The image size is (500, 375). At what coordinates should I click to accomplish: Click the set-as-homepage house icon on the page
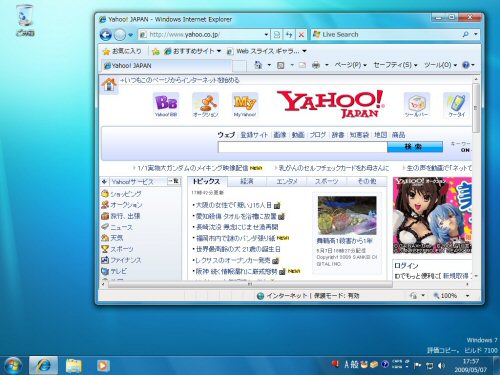pyautogui.click(x=109, y=84)
